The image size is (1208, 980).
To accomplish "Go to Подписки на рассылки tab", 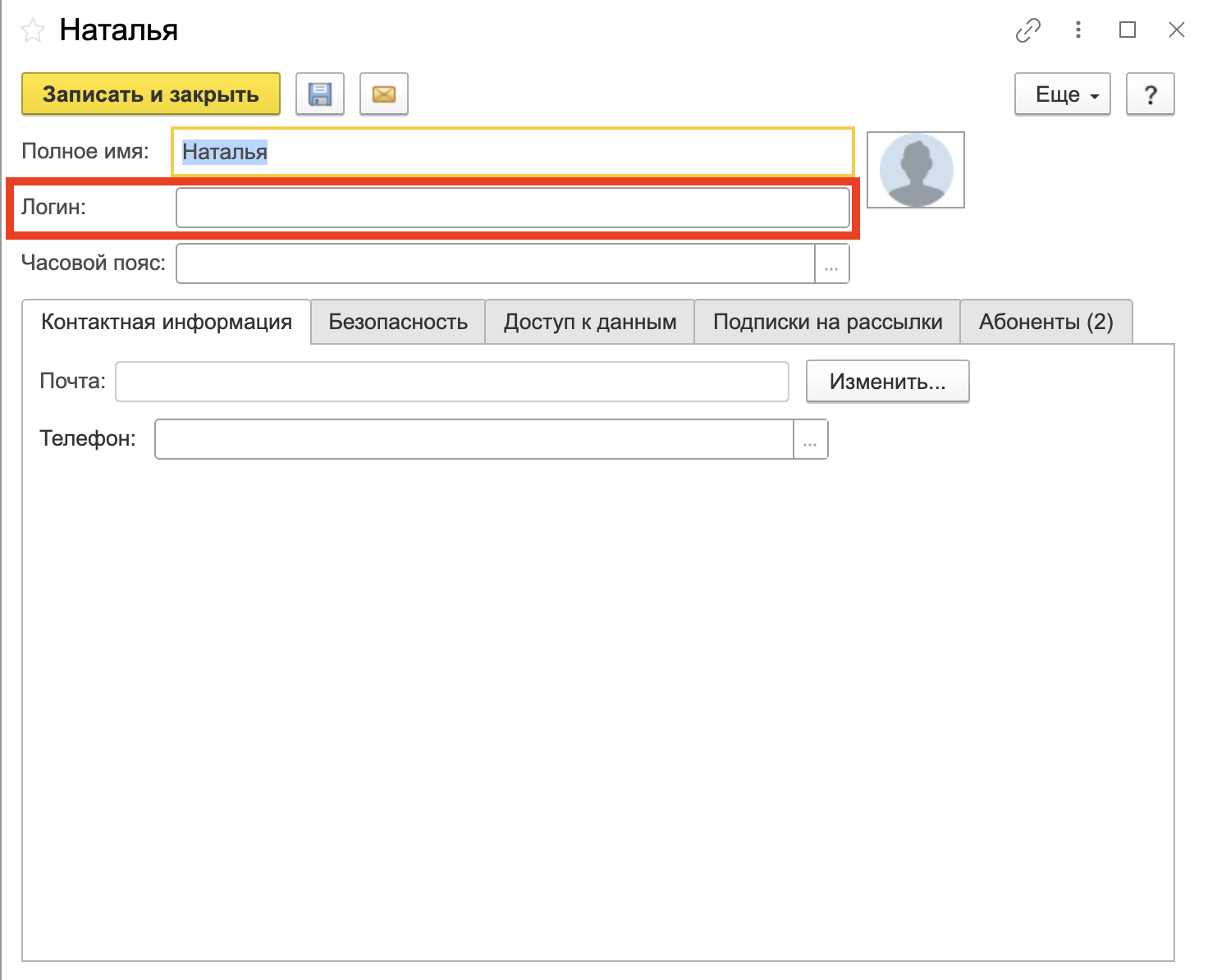I will tap(827, 322).
